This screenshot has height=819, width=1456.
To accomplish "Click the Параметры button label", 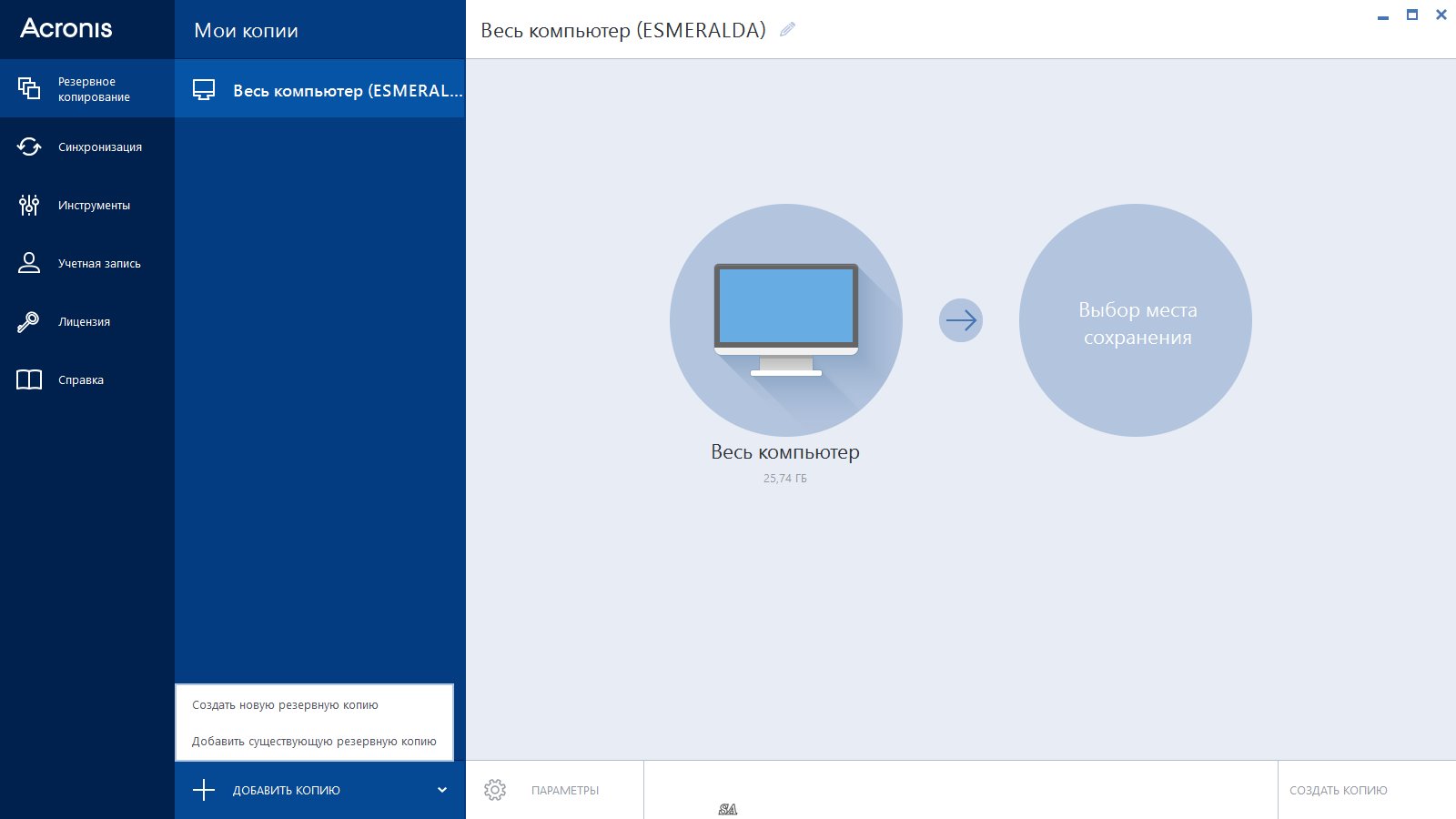I will (565, 791).
